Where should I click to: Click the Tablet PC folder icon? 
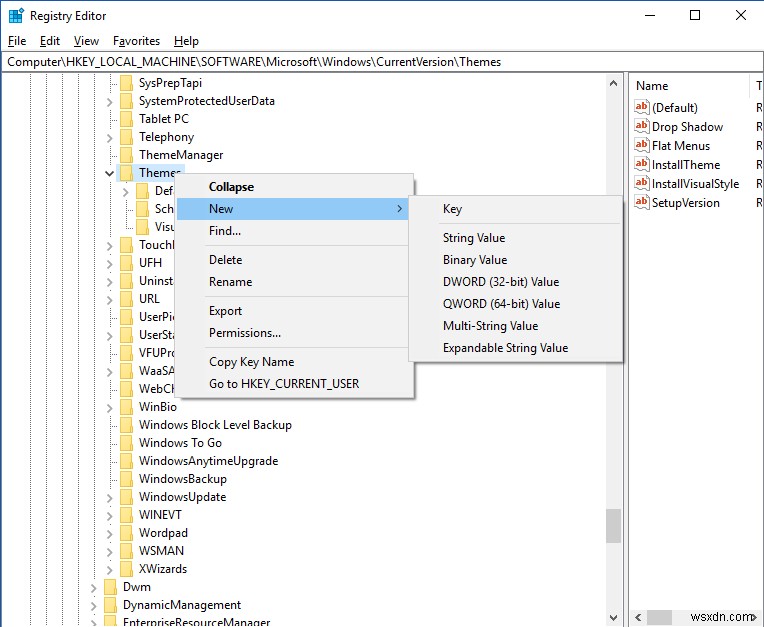point(126,119)
